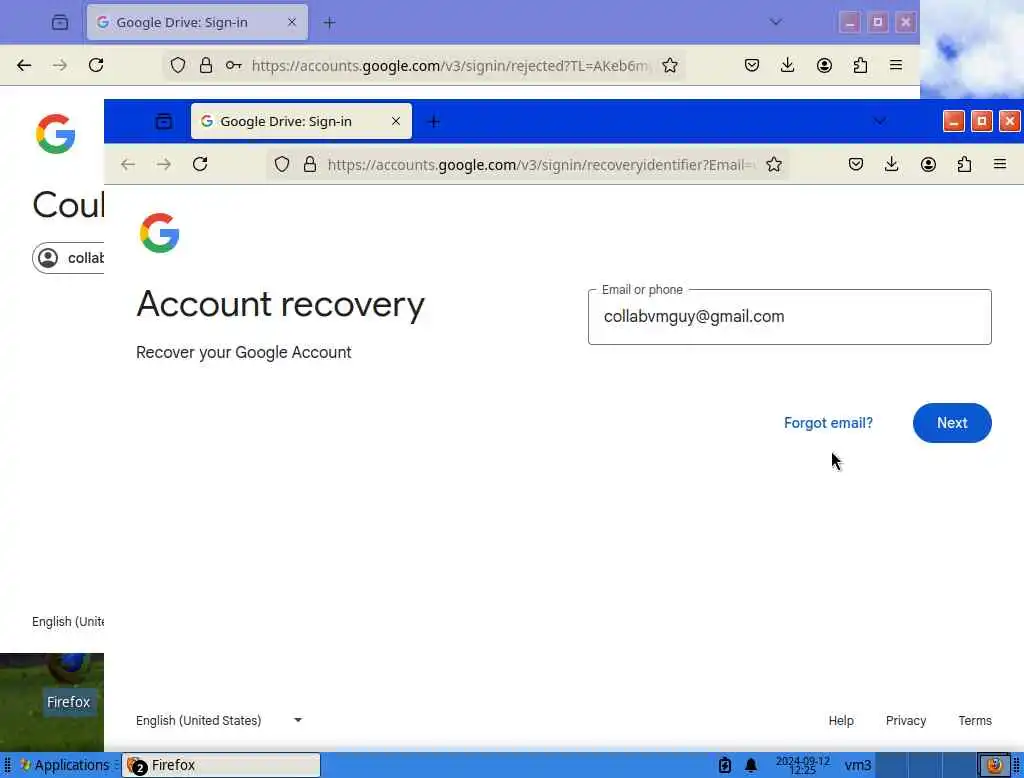Open Extensions puzzle icon in front window
1024x778 pixels.
pyautogui.click(x=964, y=164)
